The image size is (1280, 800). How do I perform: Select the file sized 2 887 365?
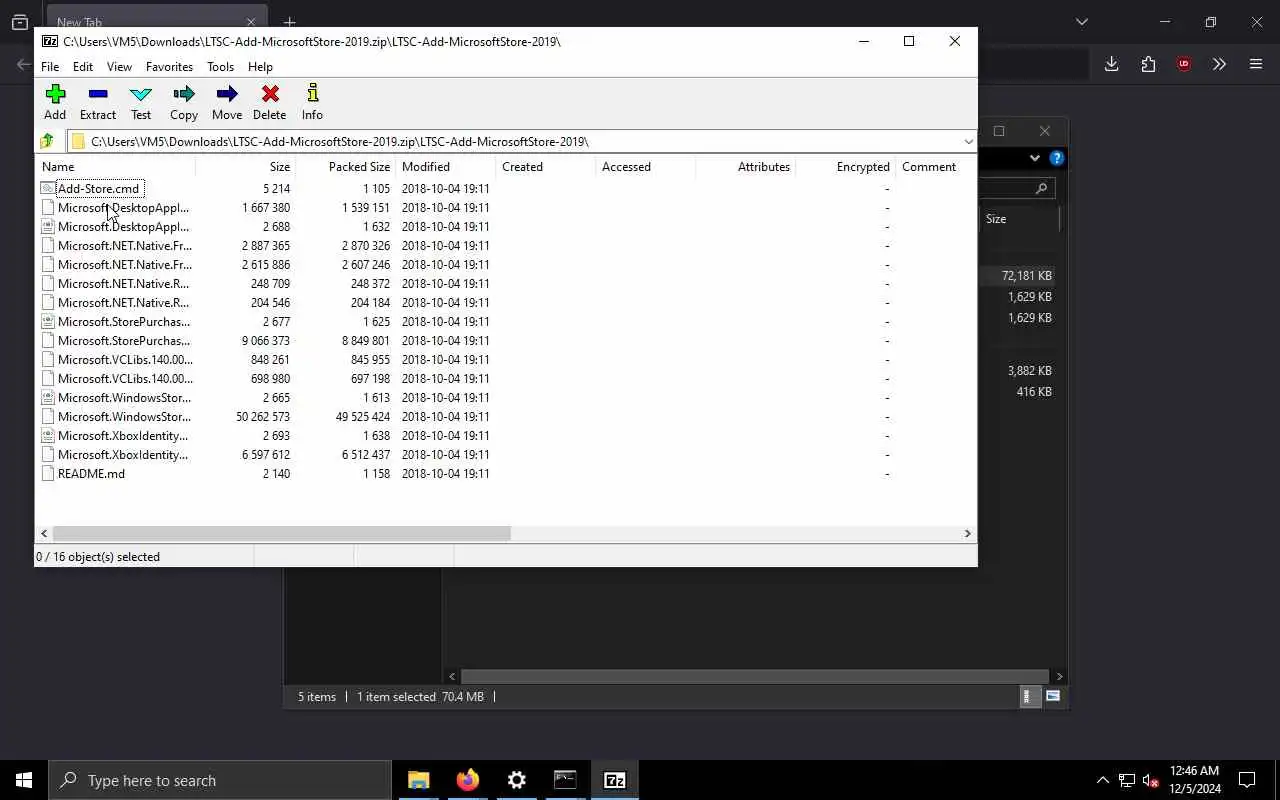124,245
